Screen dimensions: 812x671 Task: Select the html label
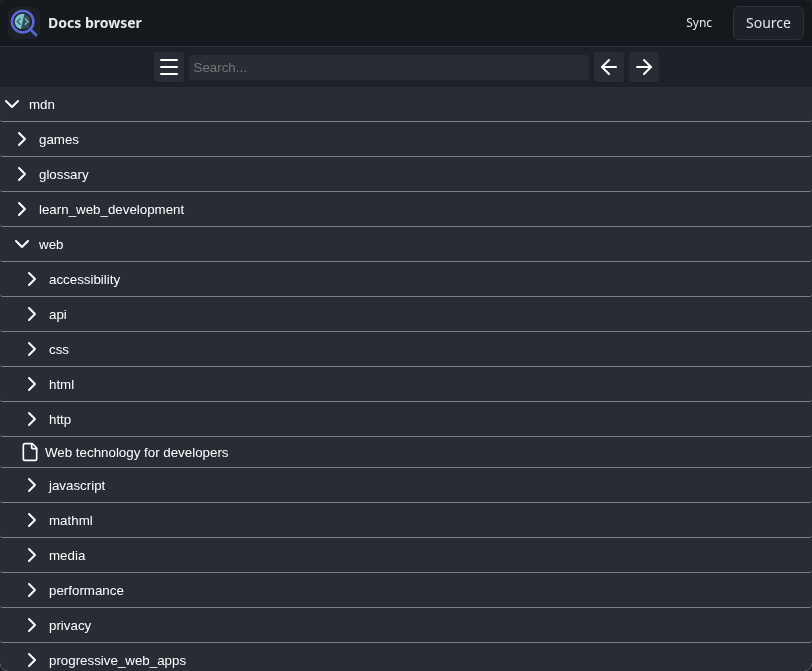[61, 385]
